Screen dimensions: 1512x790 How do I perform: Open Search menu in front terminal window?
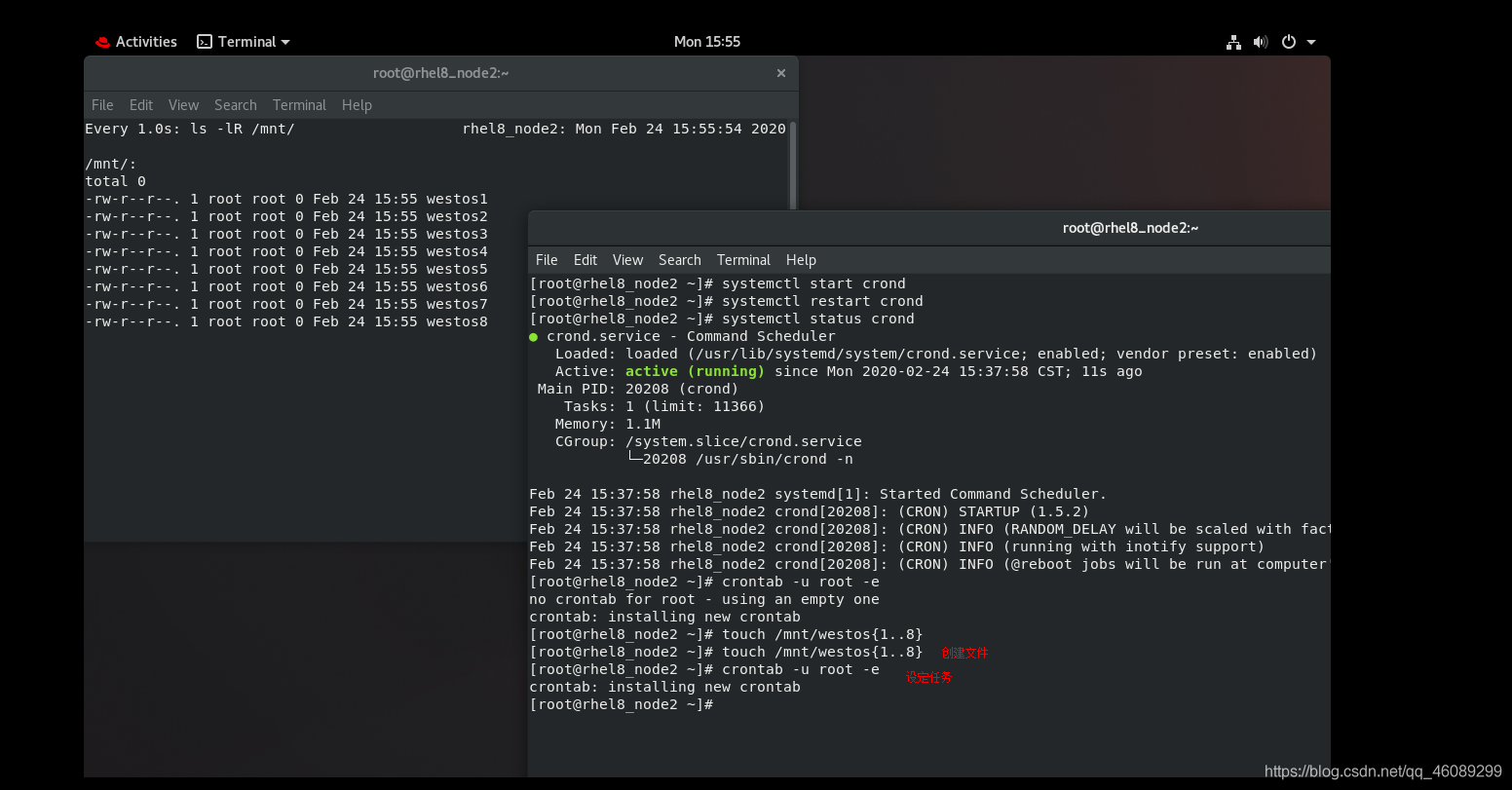click(x=680, y=260)
